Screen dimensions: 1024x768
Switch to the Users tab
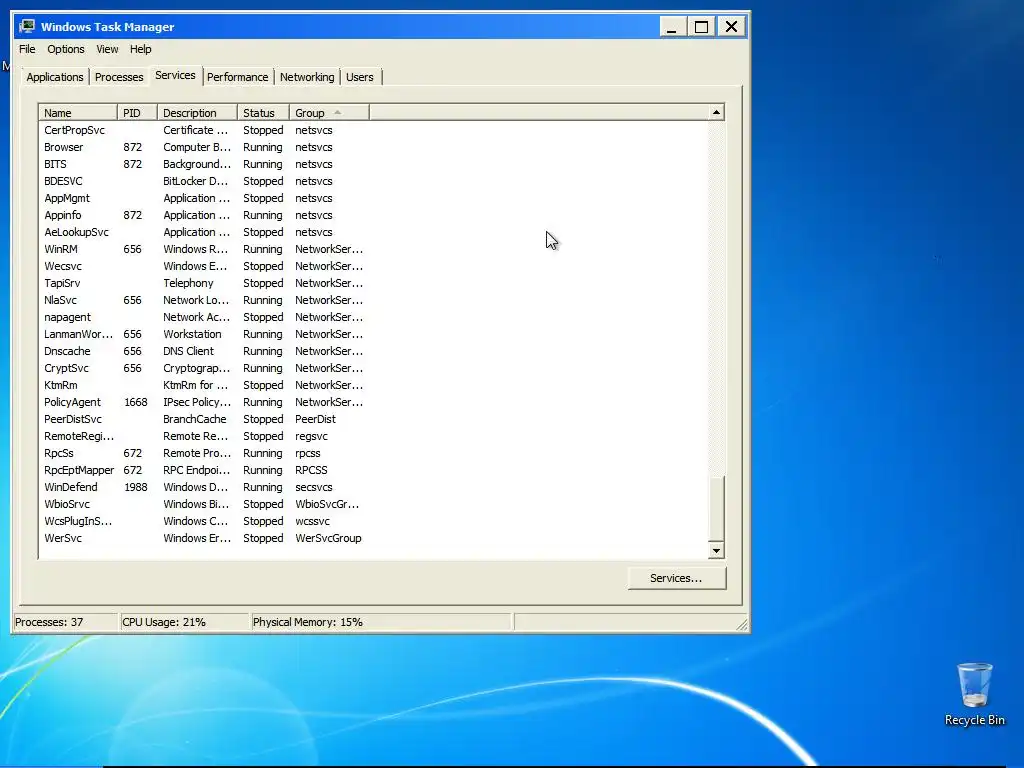(x=360, y=77)
